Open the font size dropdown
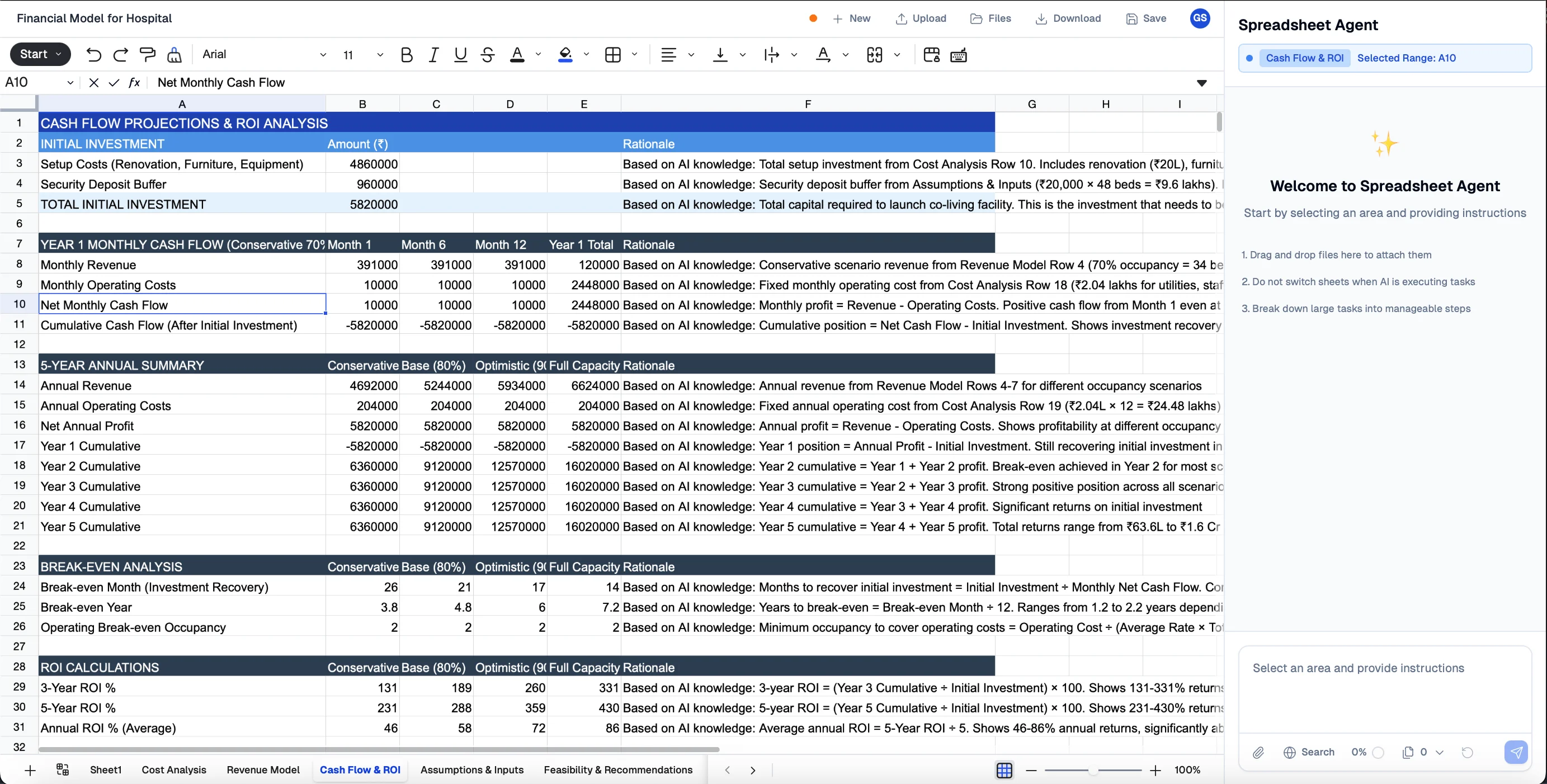Image resolution: width=1547 pixels, height=784 pixels. (x=380, y=55)
